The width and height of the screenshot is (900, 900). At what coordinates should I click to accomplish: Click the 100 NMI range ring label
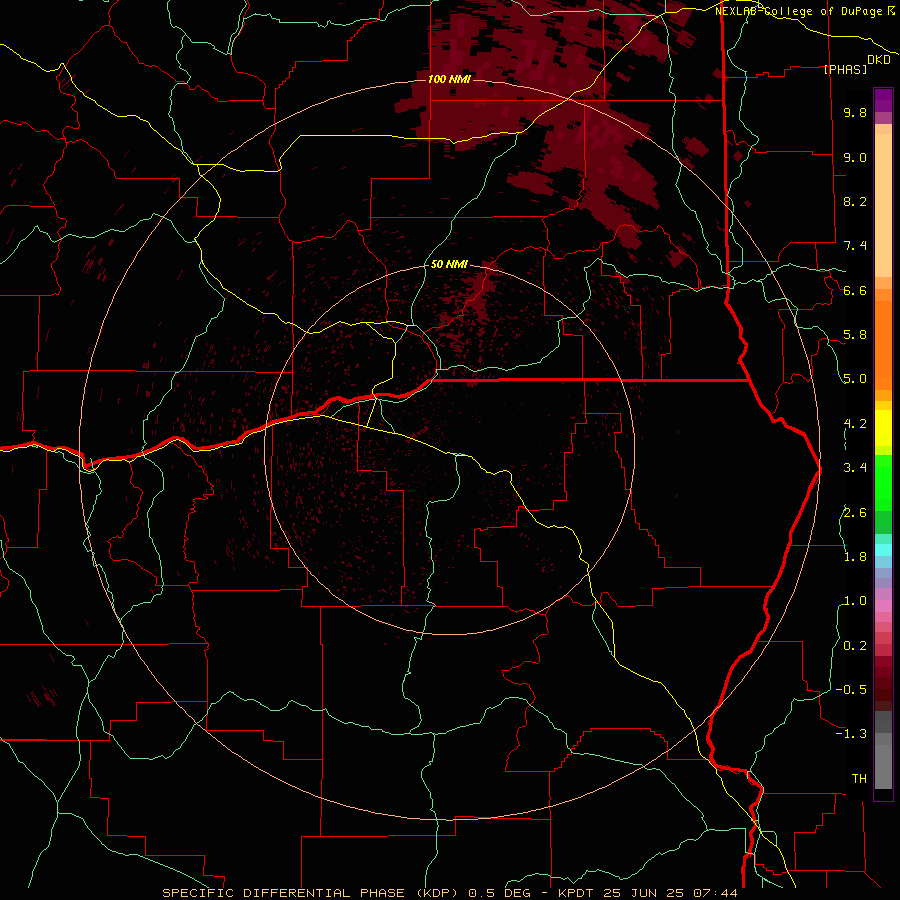pos(449,79)
